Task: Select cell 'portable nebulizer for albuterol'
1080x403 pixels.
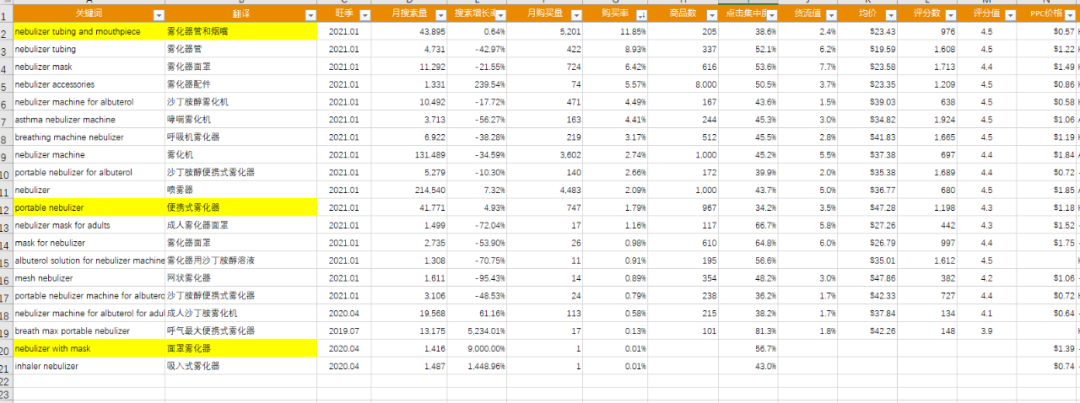Action: pos(89,172)
